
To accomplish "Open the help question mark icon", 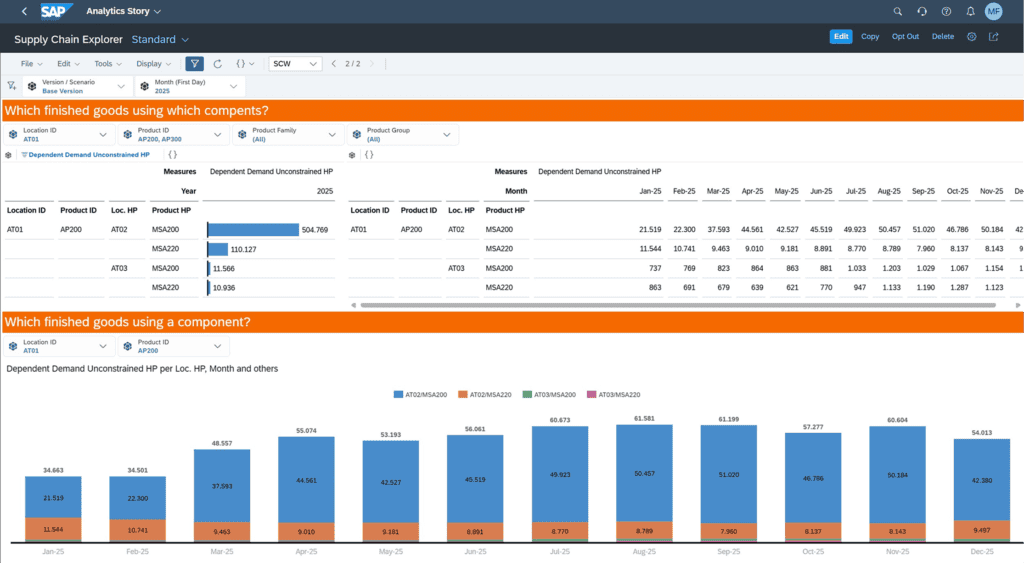I will tap(946, 11).
